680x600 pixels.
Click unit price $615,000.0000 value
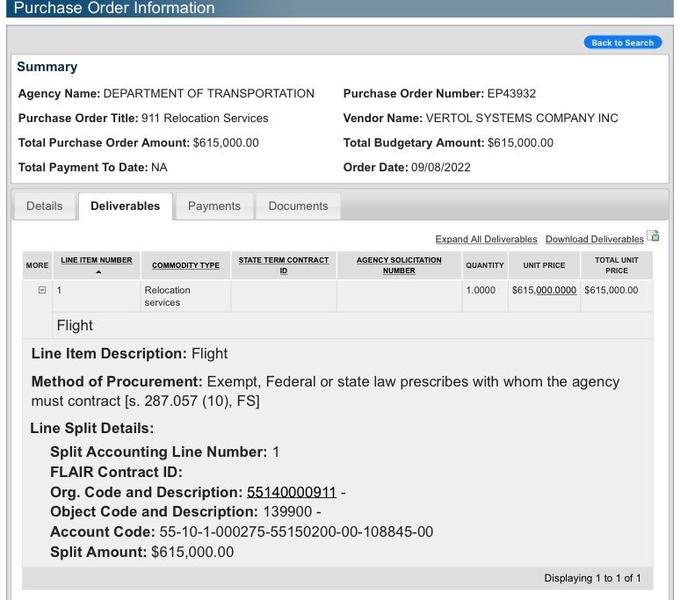[x=544, y=290]
